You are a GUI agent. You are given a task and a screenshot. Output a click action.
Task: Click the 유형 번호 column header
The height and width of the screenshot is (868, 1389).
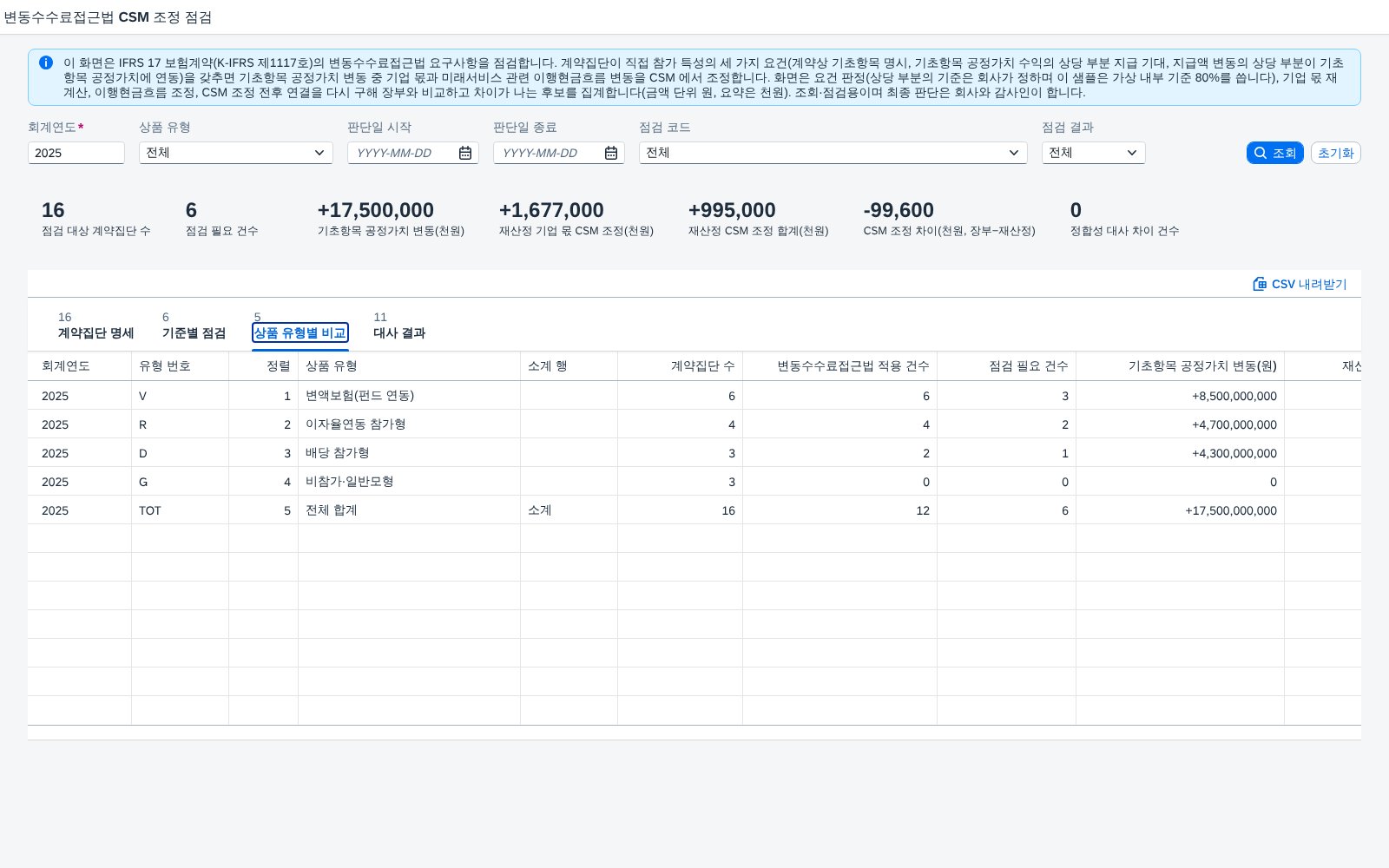[x=181, y=366]
